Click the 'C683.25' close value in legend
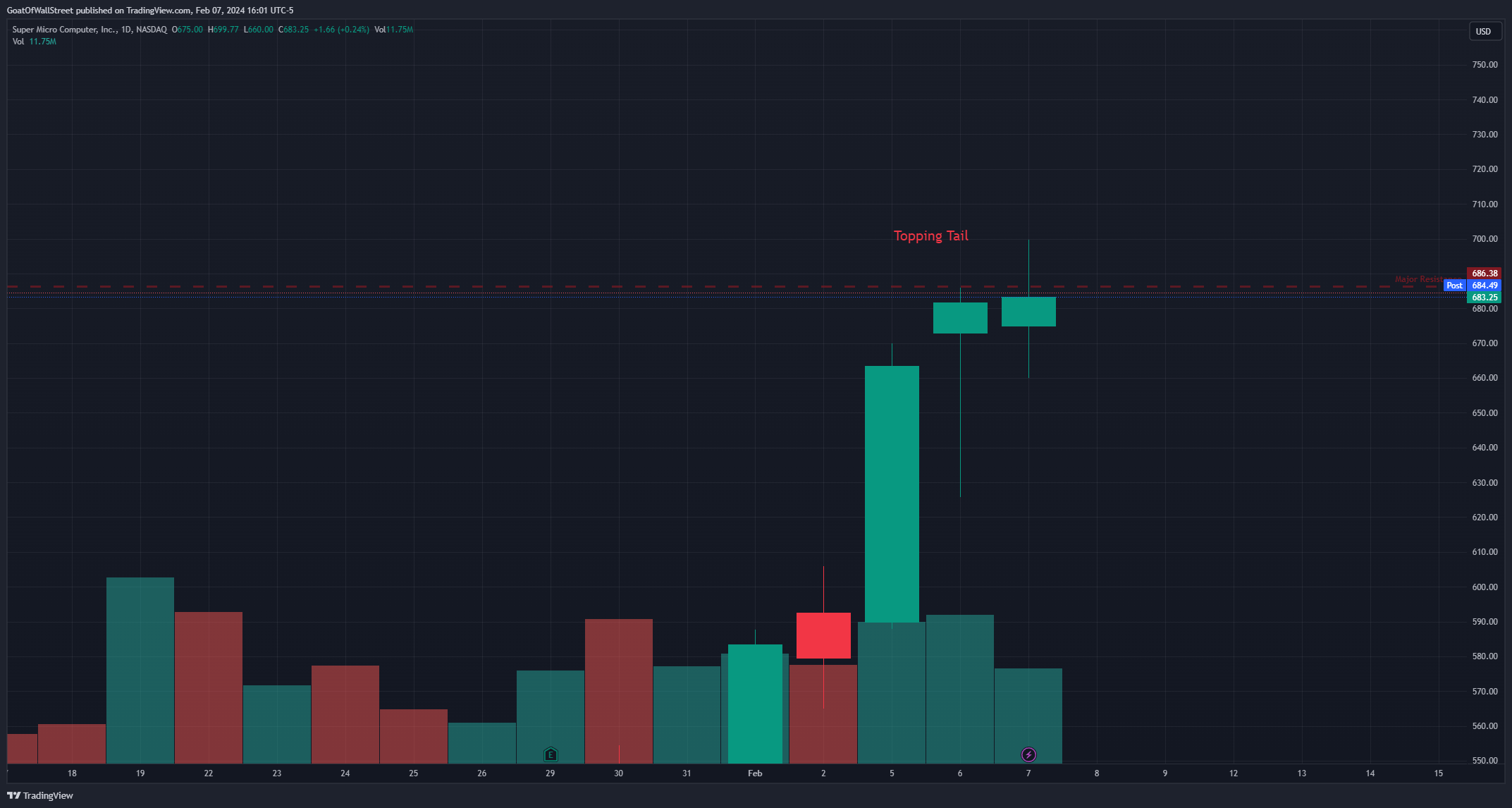The width and height of the screenshot is (1512, 808). [294, 30]
